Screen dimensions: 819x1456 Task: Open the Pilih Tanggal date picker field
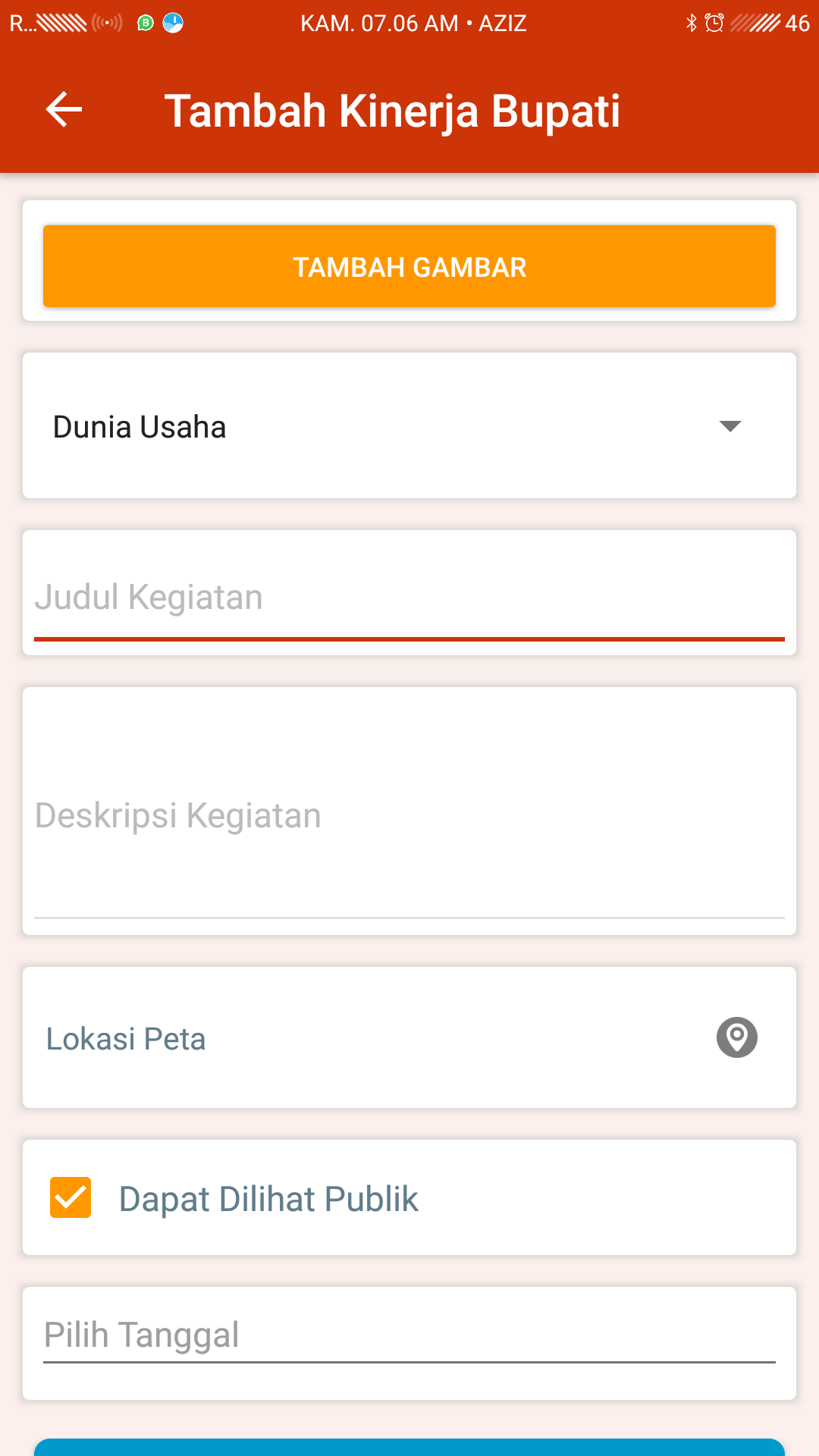click(409, 1335)
